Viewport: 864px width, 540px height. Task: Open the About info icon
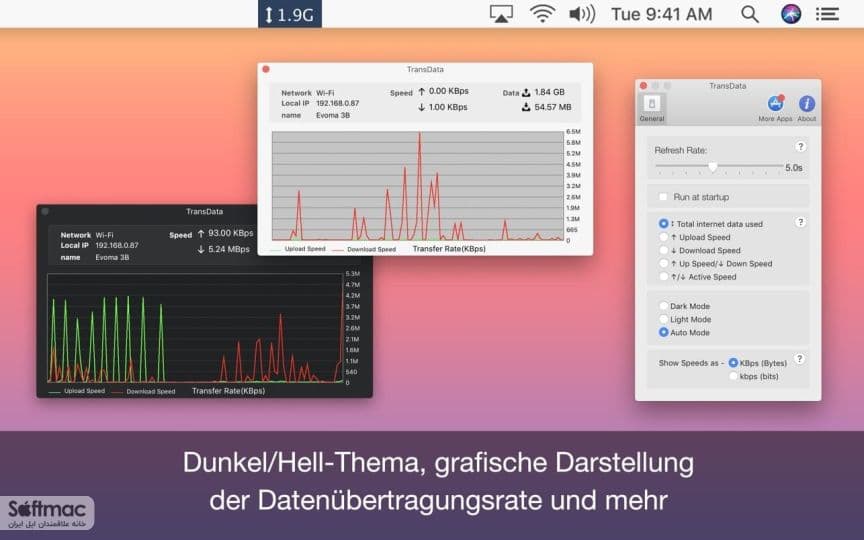point(807,108)
